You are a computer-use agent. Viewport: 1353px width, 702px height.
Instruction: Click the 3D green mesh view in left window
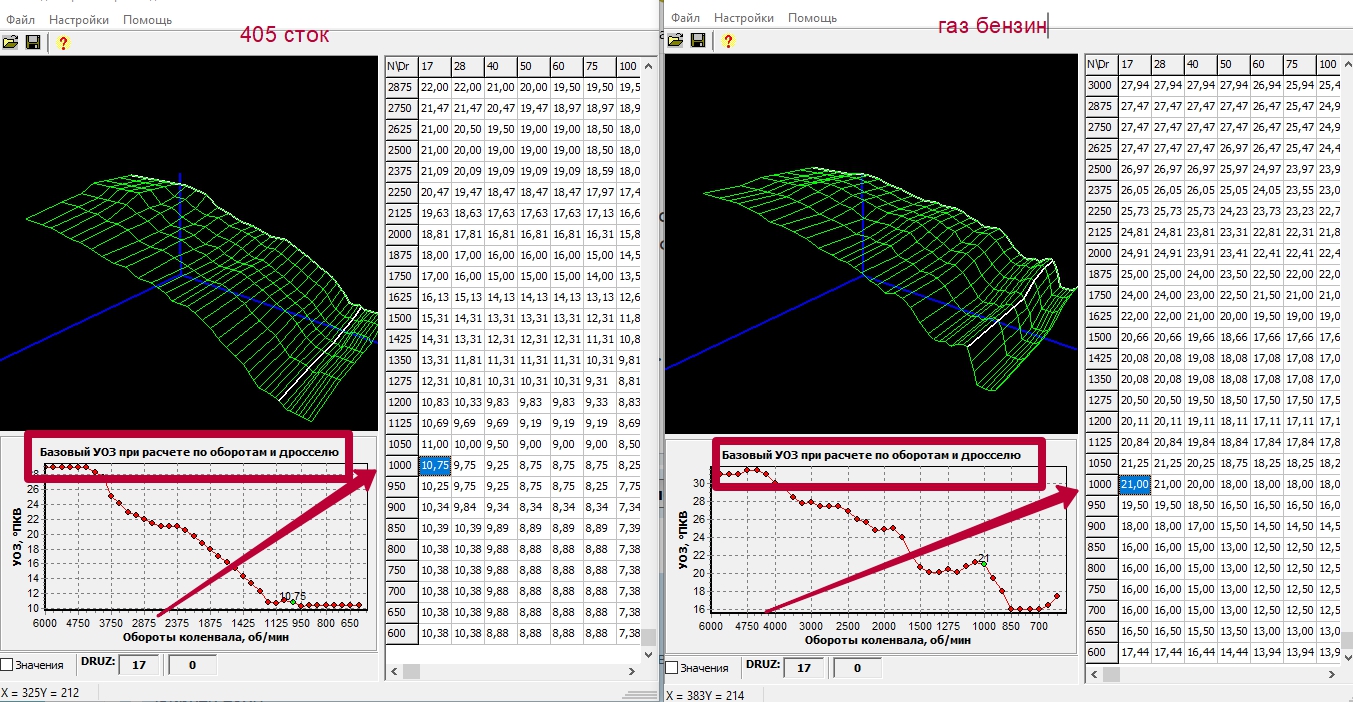189,242
